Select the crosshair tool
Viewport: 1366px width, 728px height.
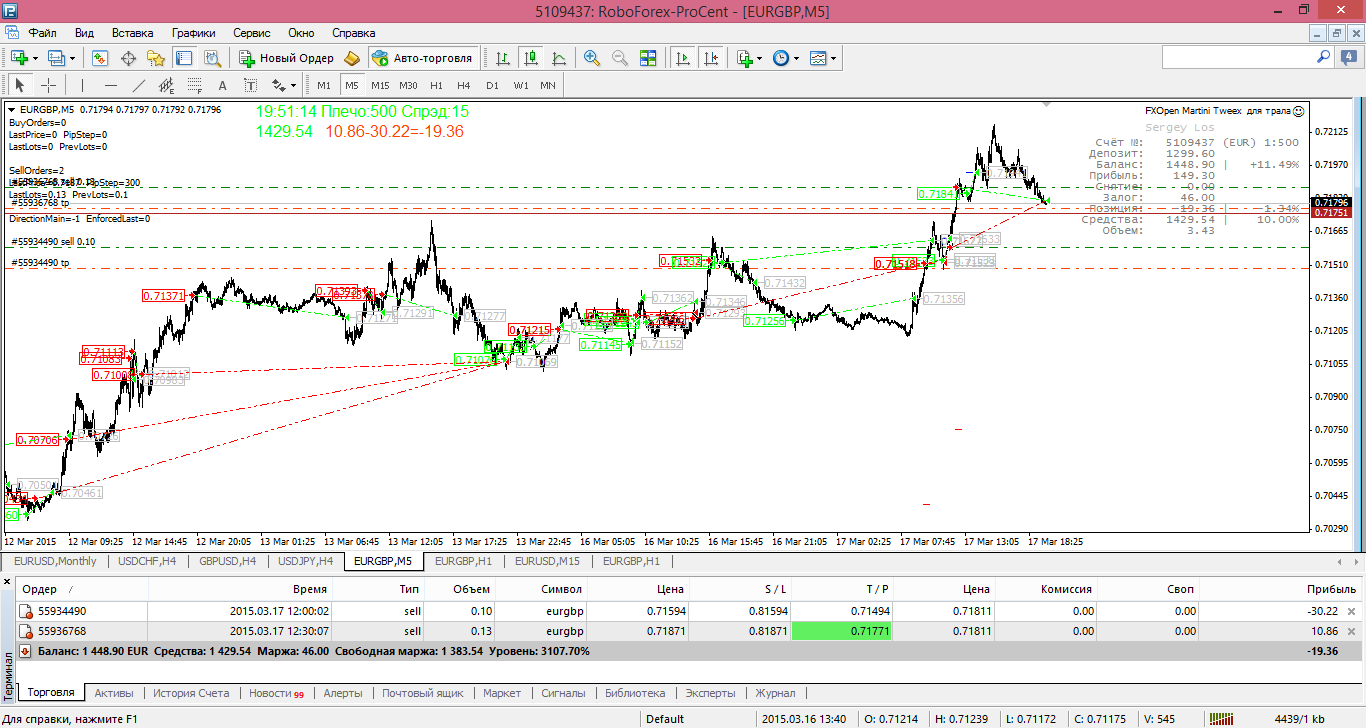48,85
